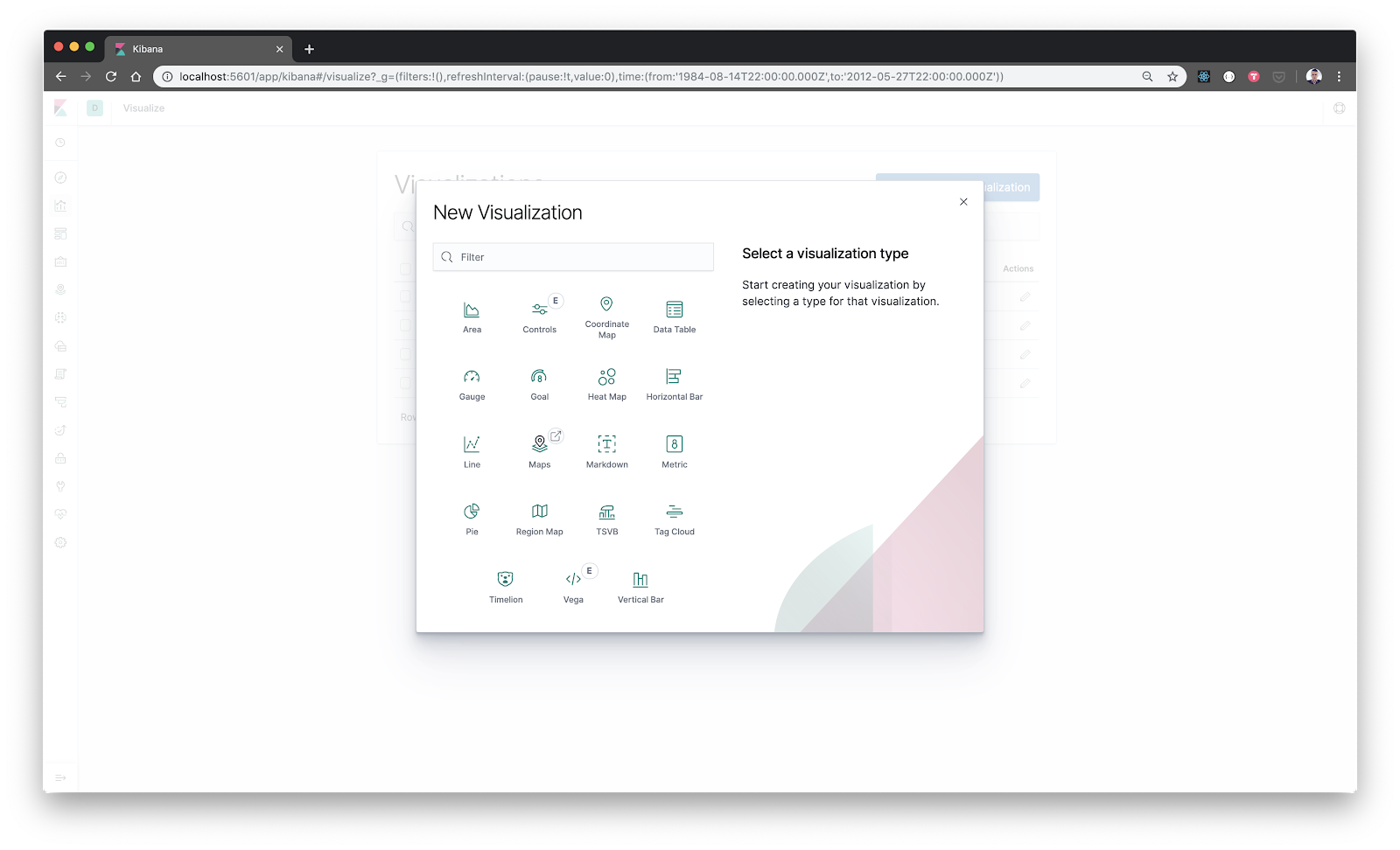Pick the Tag Cloud visualization
The height and width of the screenshot is (850, 1400).
coord(674,519)
